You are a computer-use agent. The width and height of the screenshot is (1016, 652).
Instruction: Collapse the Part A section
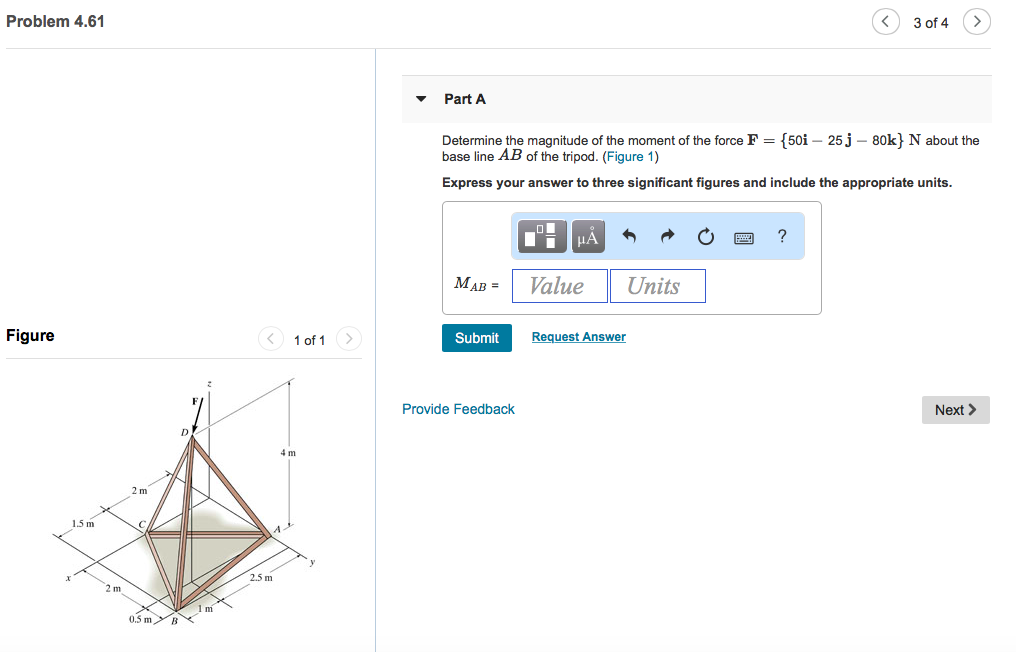(x=421, y=99)
